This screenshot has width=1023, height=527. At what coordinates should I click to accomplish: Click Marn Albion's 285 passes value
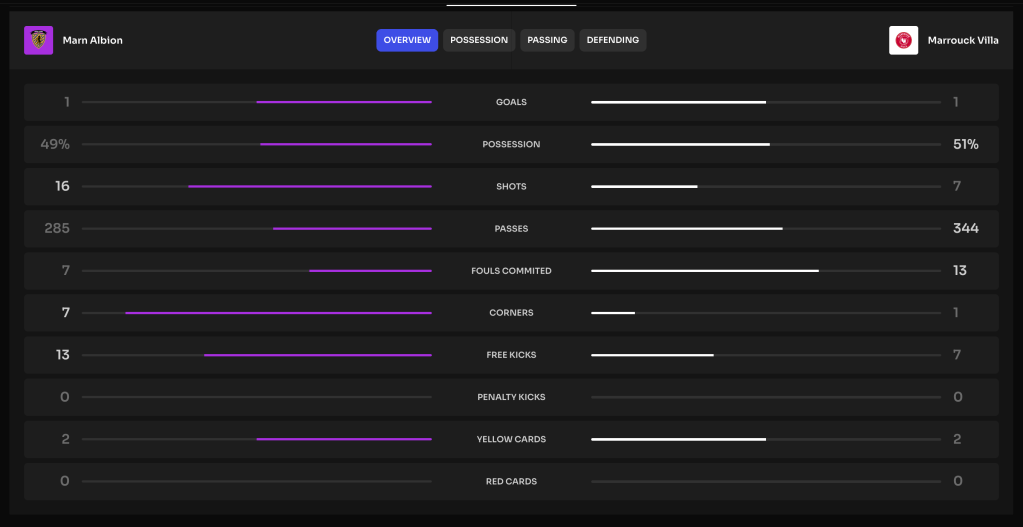[57, 229]
